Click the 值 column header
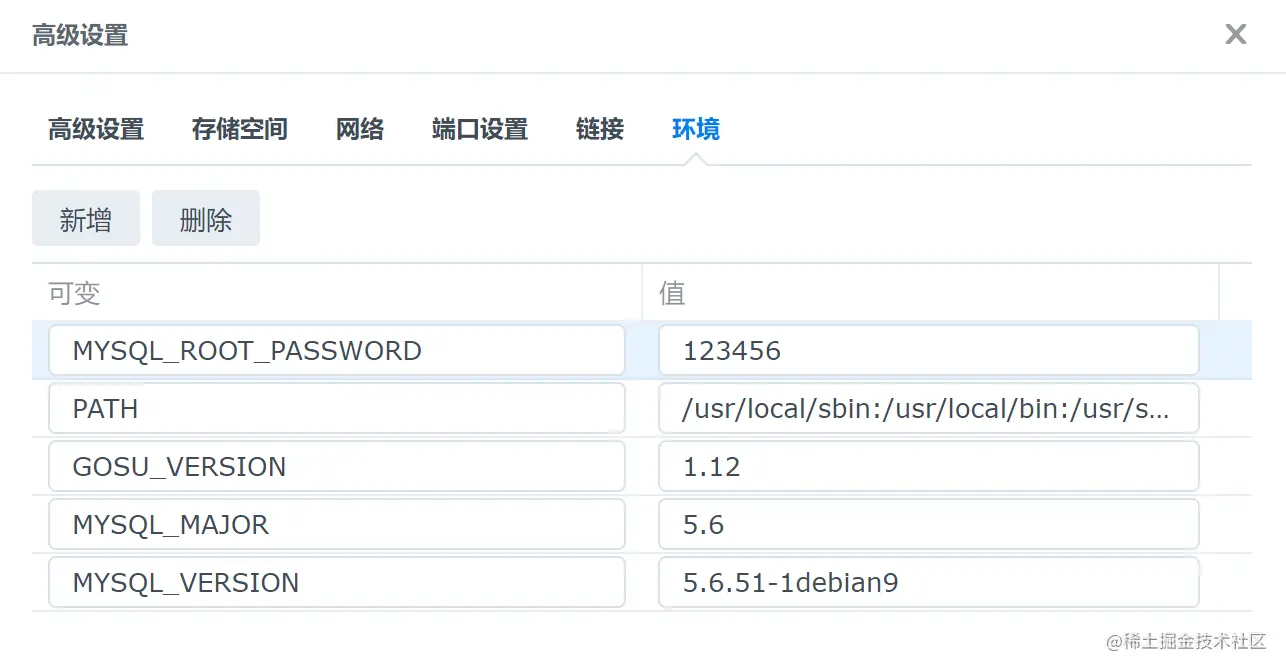The image size is (1286, 671). [x=930, y=293]
